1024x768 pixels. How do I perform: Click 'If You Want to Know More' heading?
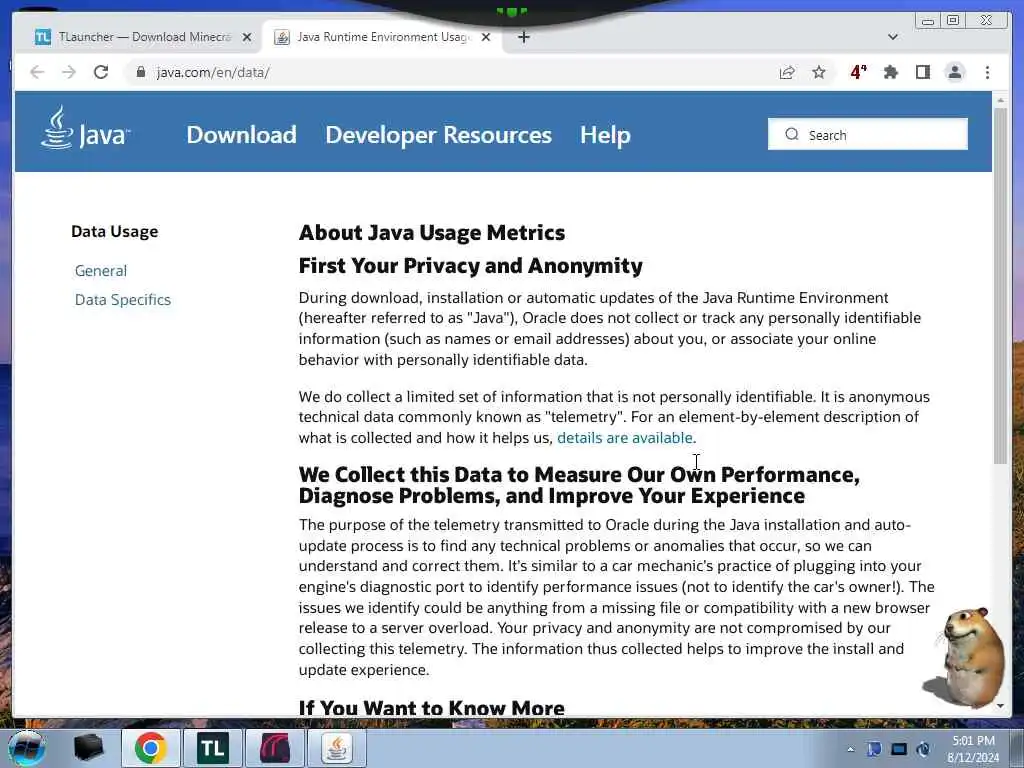point(432,708)
